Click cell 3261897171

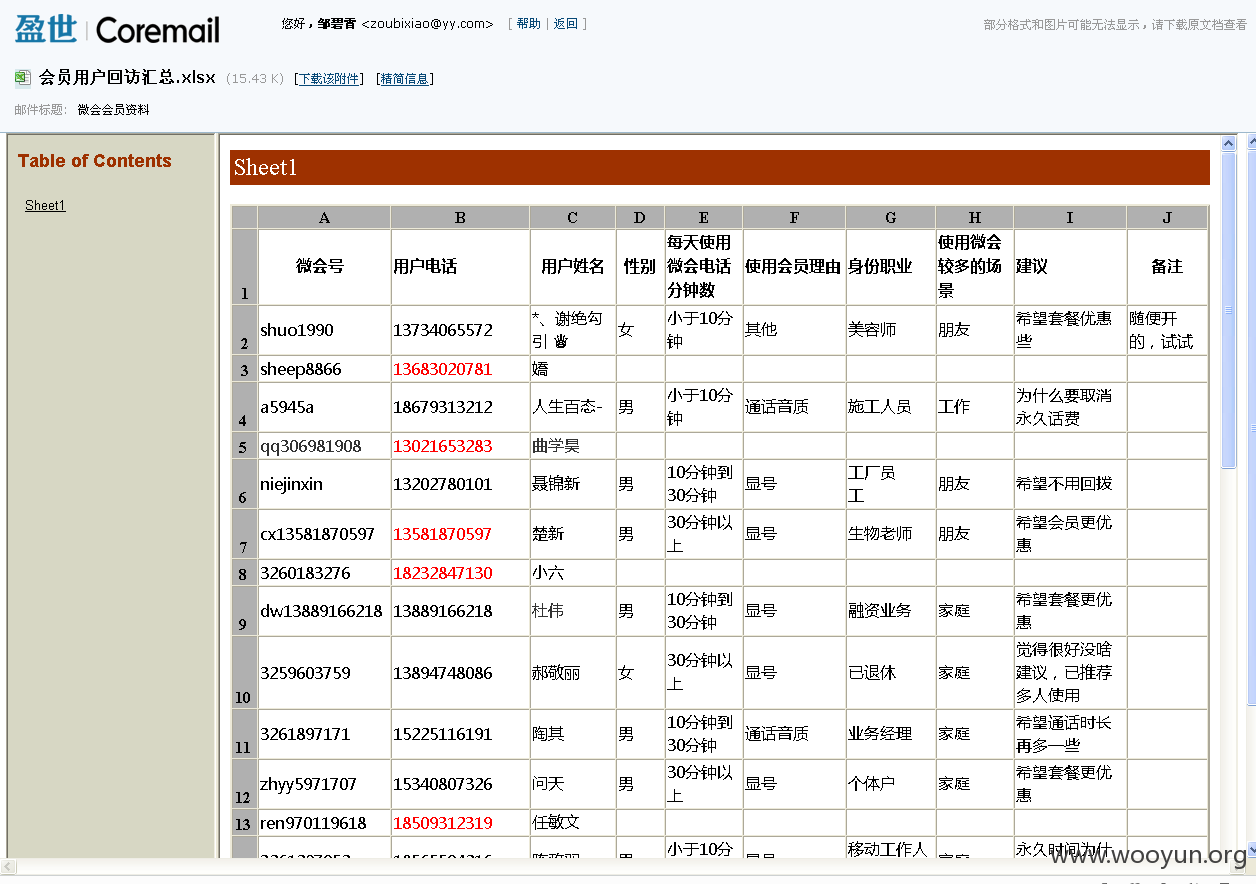tap(324, 734)
